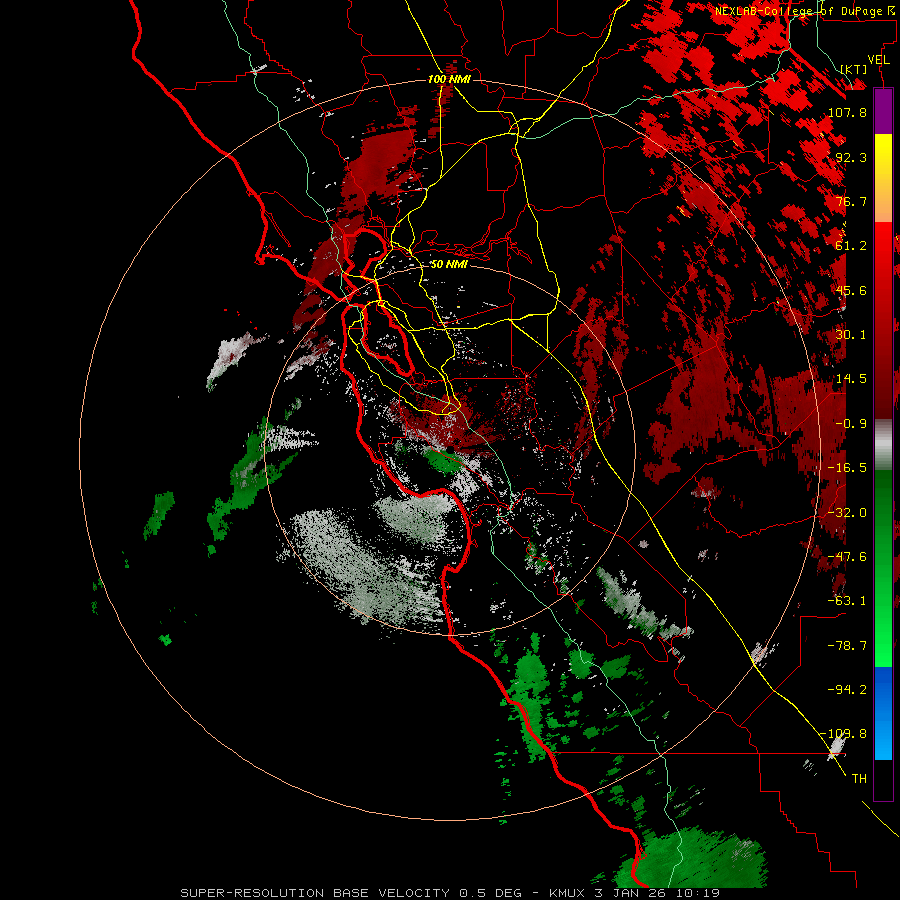Image resolution: width=900 pixels, height=900 pixels.
Task: Select the 76.7 legend value
Action: [851, 201]
